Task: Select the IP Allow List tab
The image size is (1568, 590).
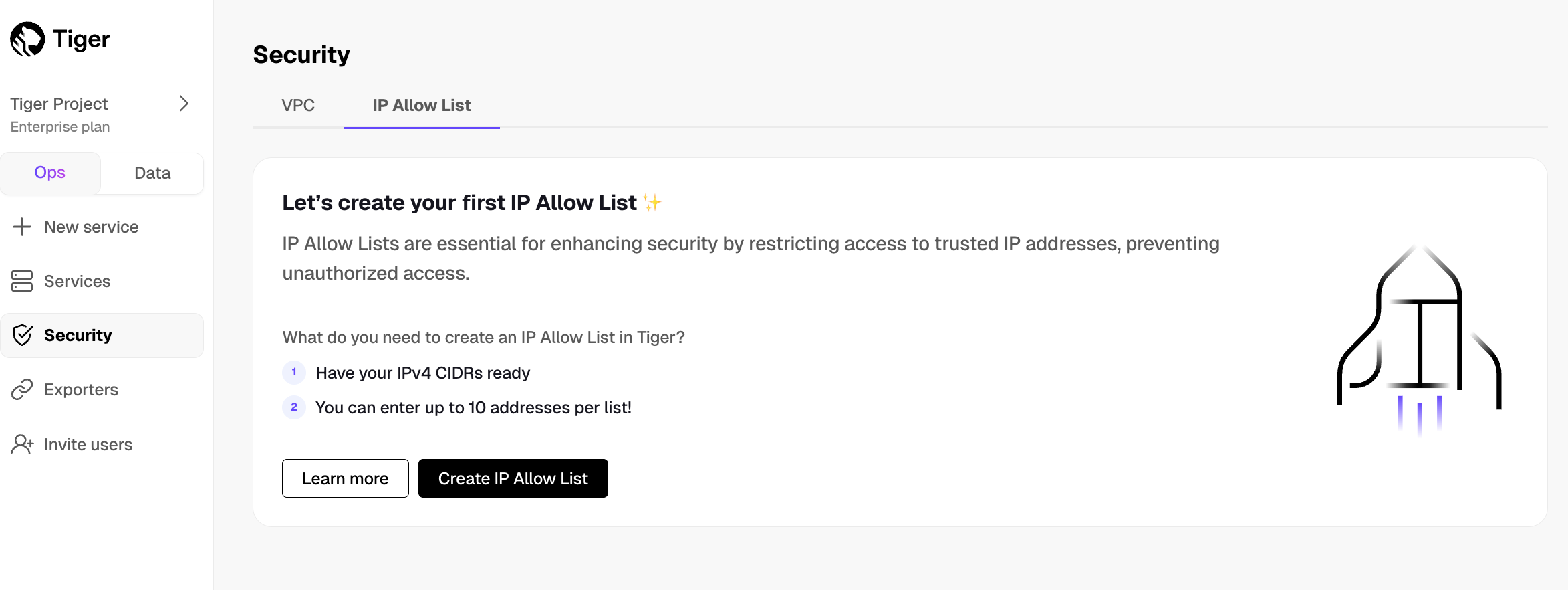Action: [x=421, y=105]
